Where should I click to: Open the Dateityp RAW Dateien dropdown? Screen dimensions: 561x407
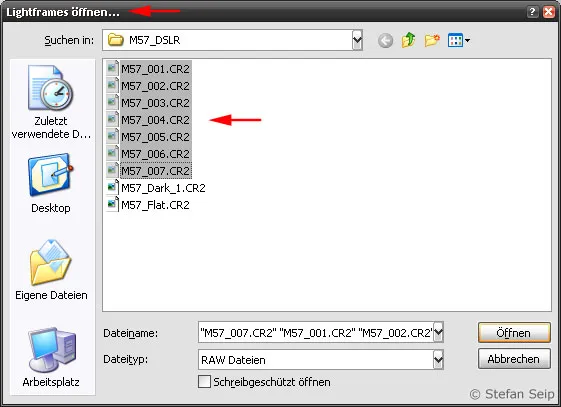(438, 359)
